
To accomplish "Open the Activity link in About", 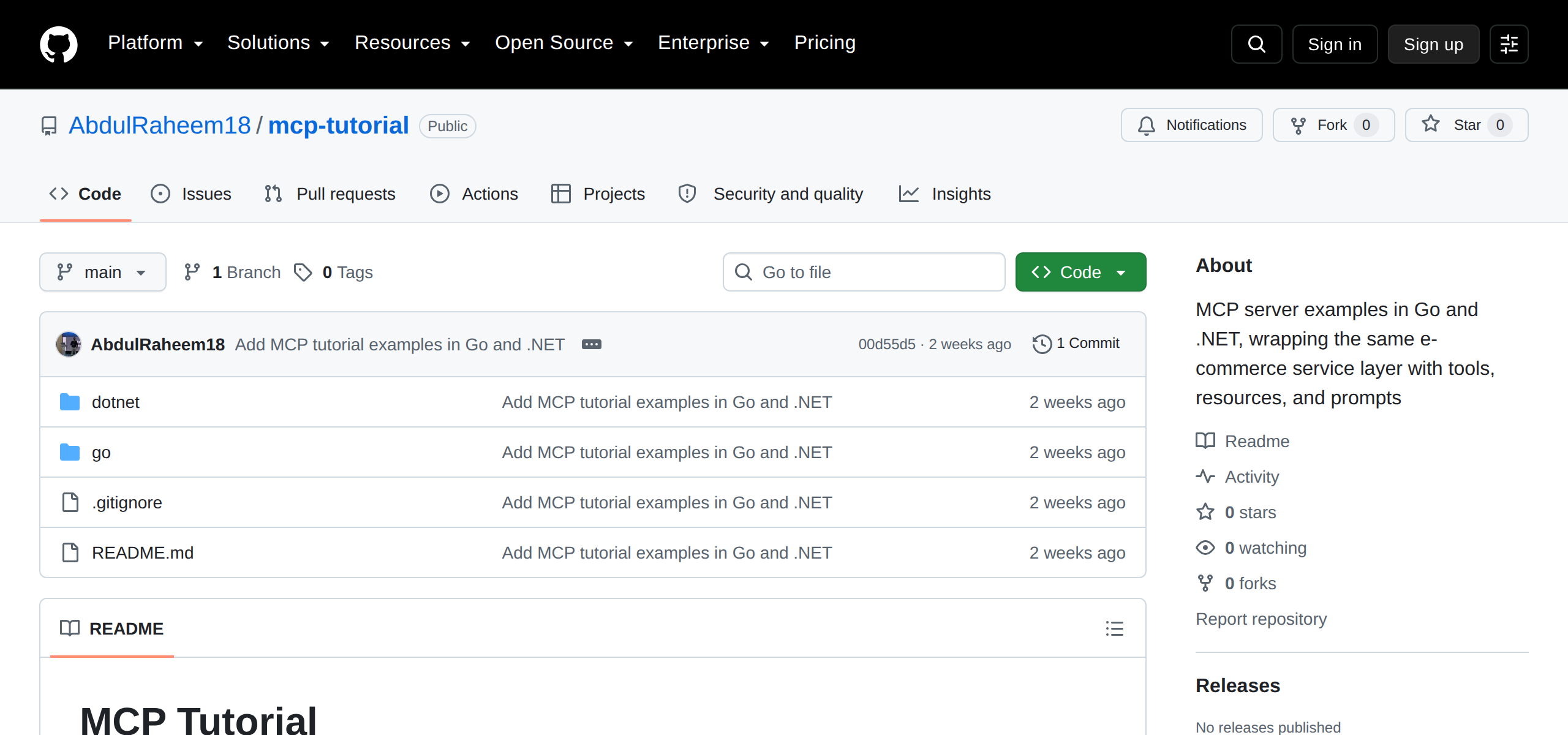I will click(x=1237, y=477).
